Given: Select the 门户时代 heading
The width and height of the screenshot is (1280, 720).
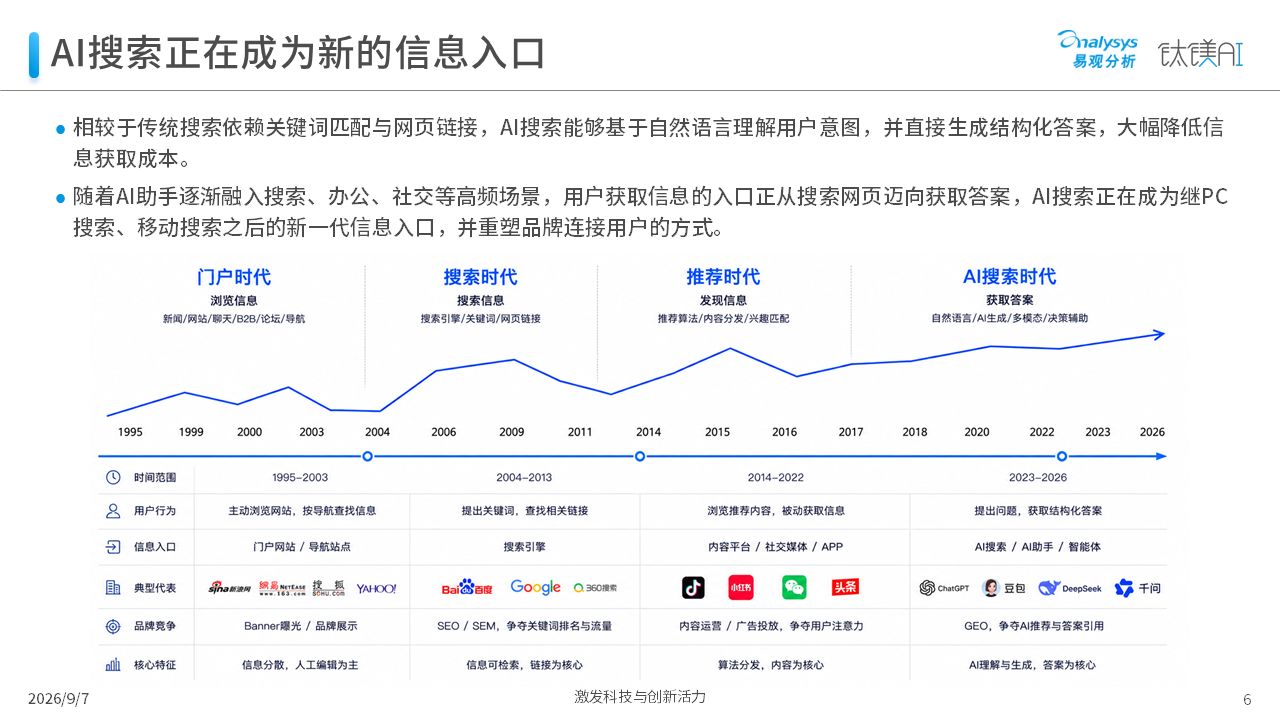Looking at the screenshot, I should tap(234, 277).
